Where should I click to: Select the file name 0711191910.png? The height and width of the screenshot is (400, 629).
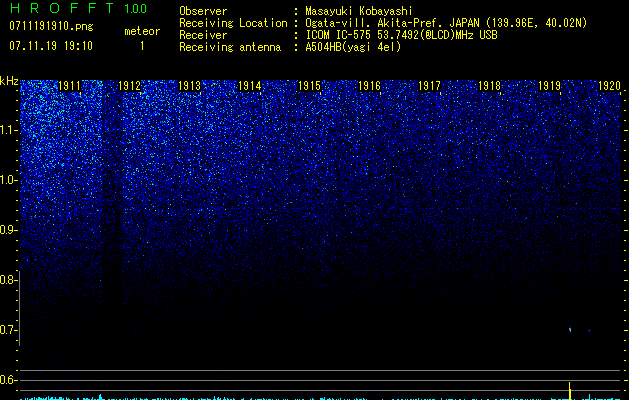[51, 27]
